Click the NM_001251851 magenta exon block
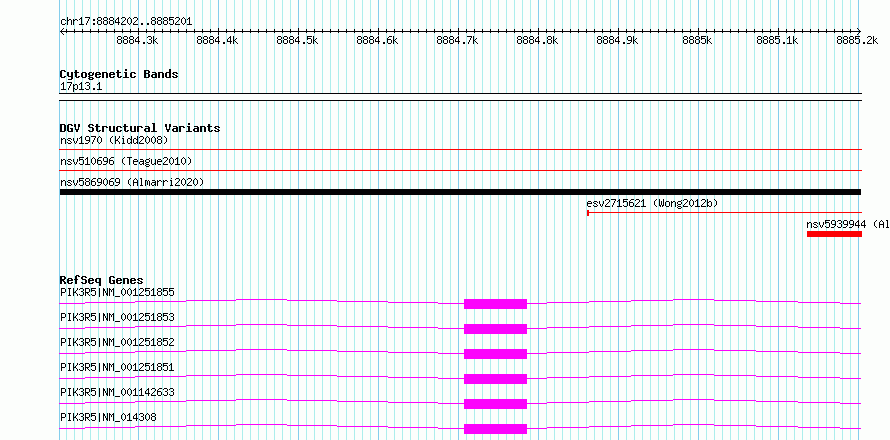This screenshot has width=890, height=440. pos(496,379)
